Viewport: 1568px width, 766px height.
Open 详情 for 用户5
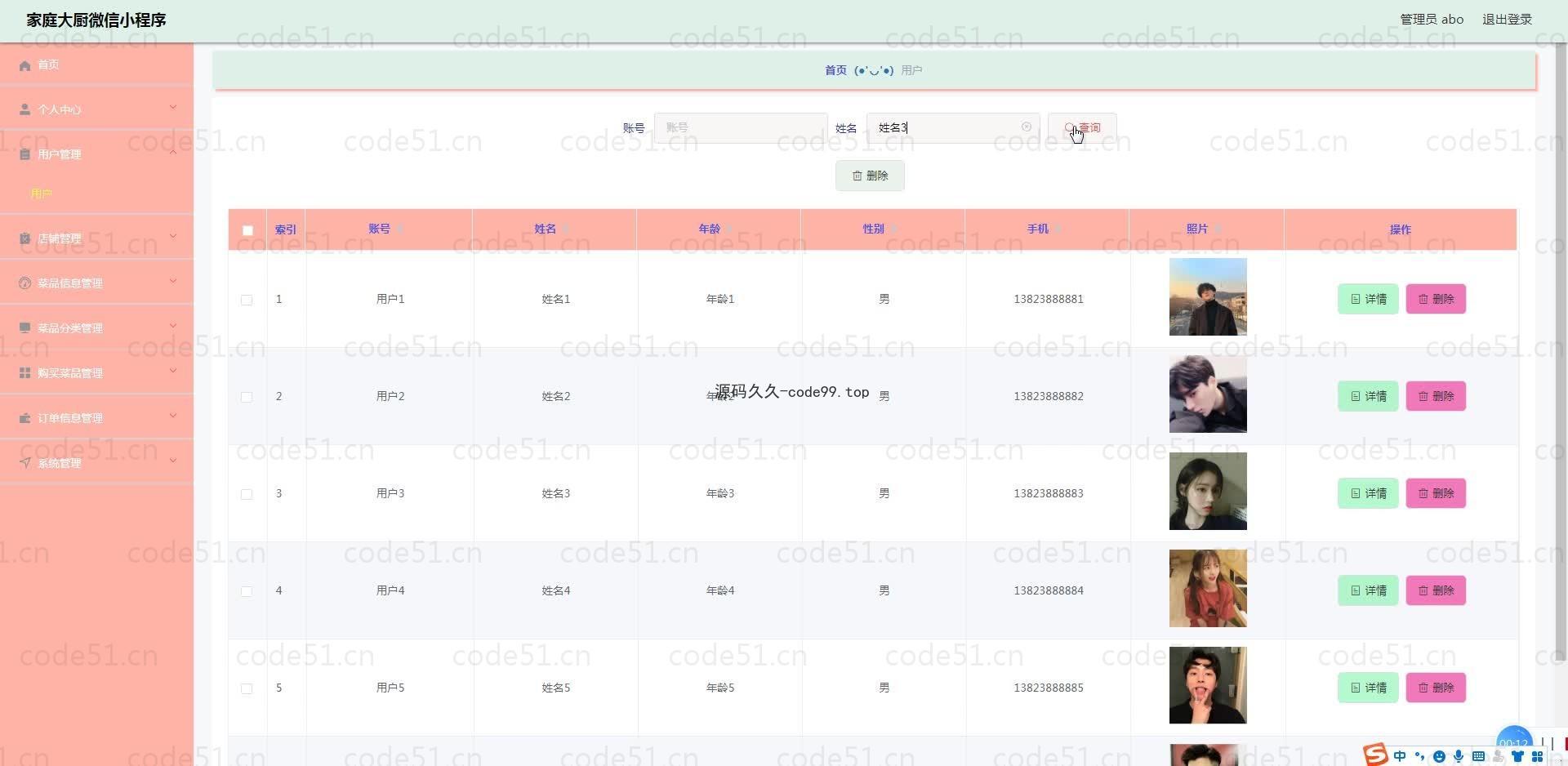(1368, 688)
